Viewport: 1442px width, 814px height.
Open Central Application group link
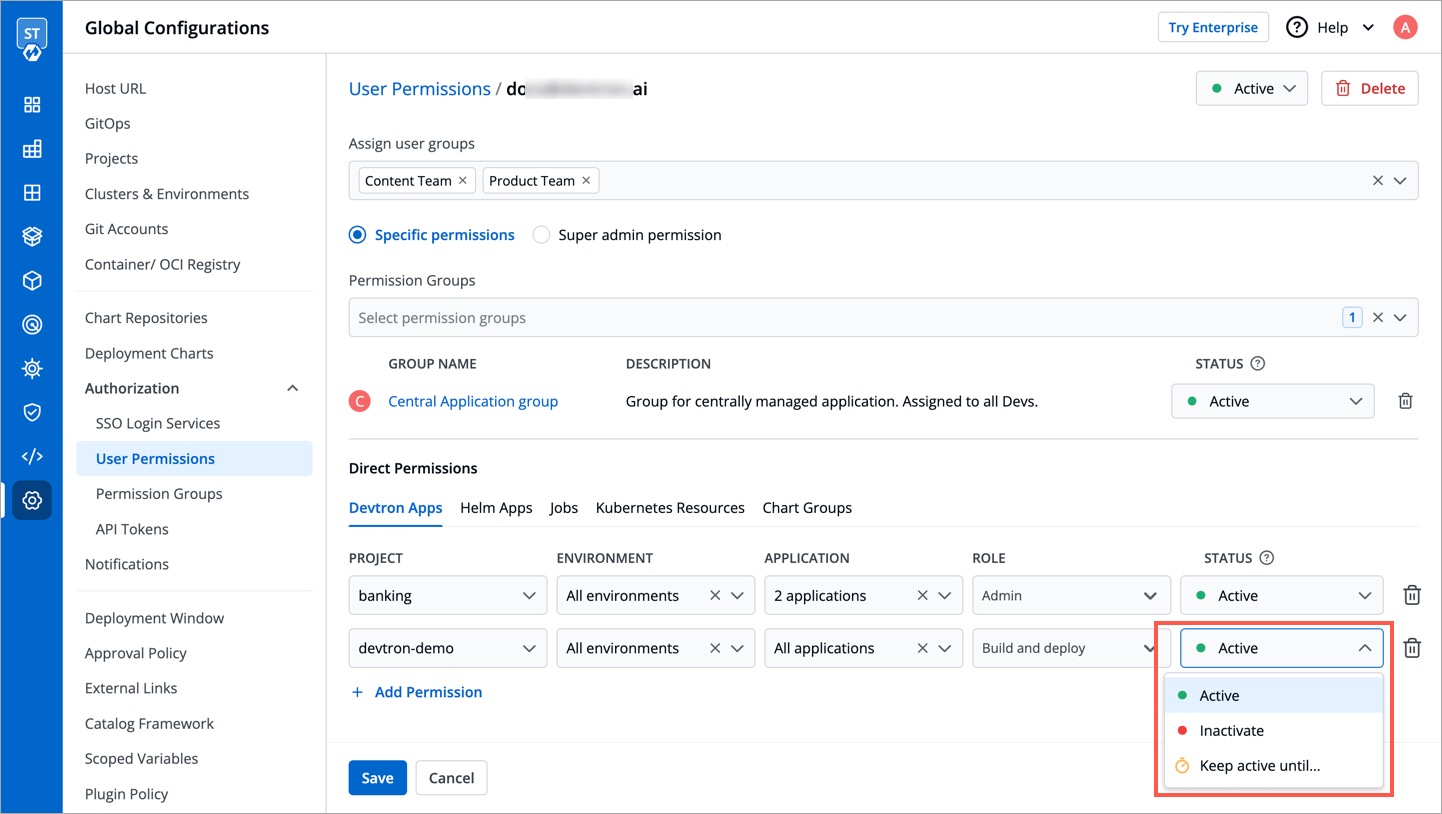click(473, 401)
